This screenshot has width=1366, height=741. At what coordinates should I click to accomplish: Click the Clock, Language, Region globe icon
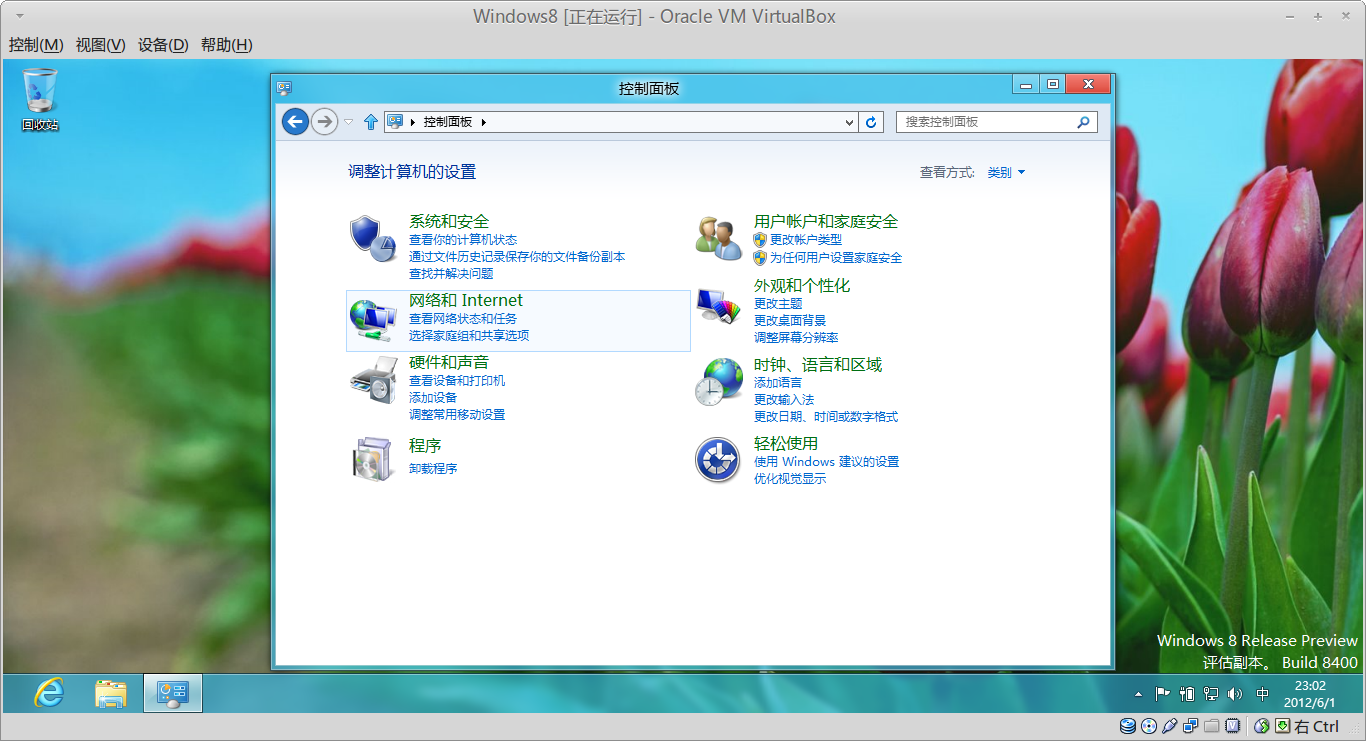point(718,382)
